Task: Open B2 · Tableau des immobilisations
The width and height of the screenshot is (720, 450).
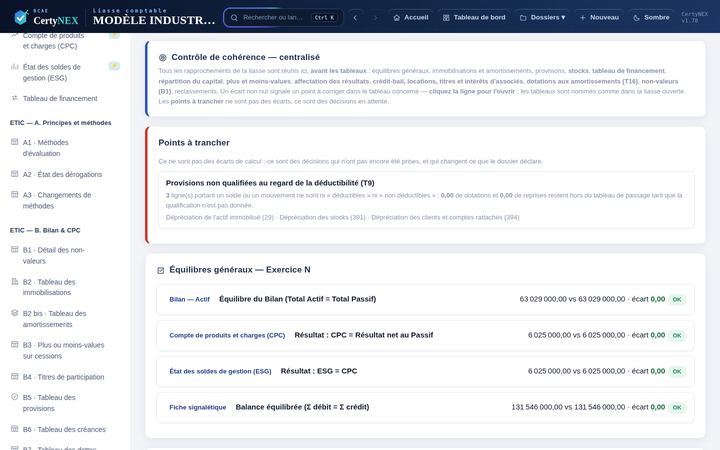Action: coord(64,287)
